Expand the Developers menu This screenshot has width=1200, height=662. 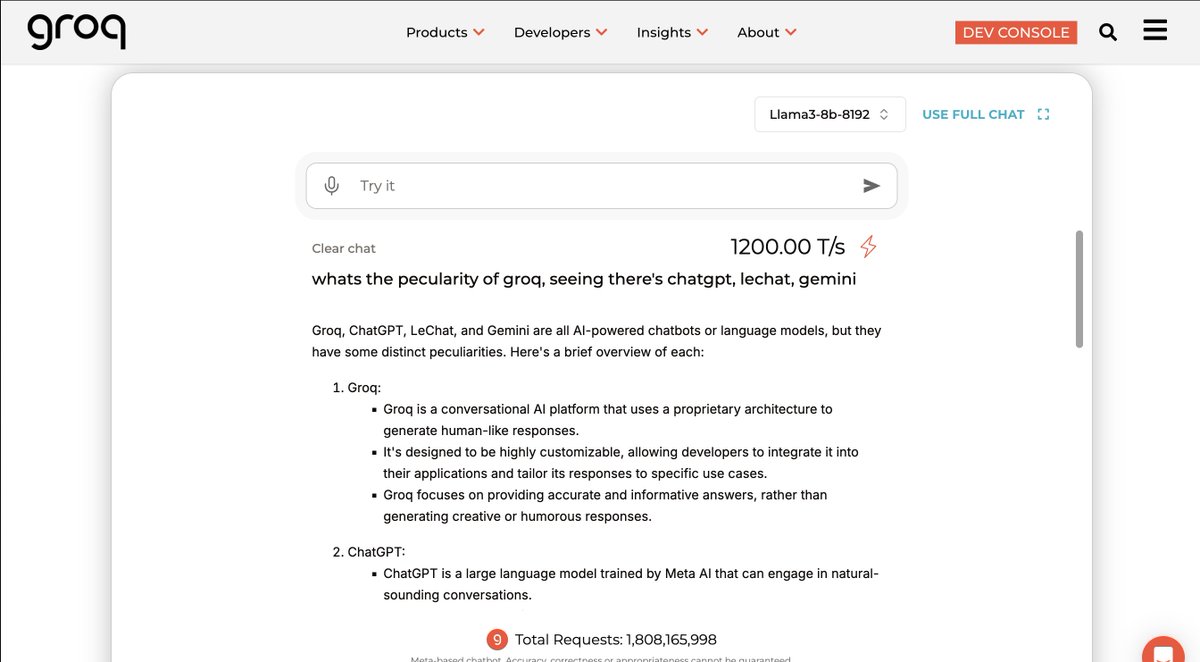tap(561, 32)
